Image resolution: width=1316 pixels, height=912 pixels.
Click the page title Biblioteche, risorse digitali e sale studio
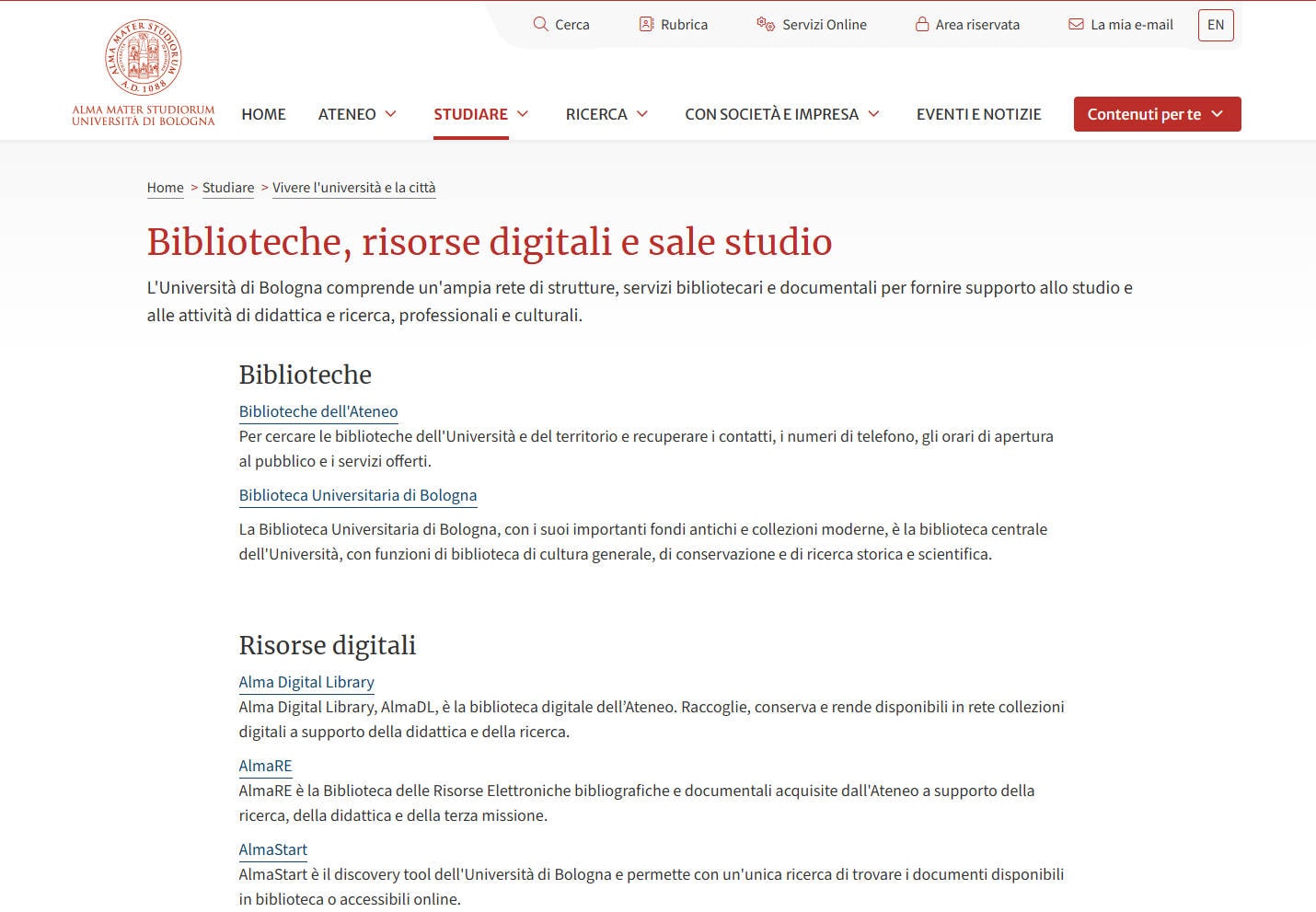[x=490, y=241]
